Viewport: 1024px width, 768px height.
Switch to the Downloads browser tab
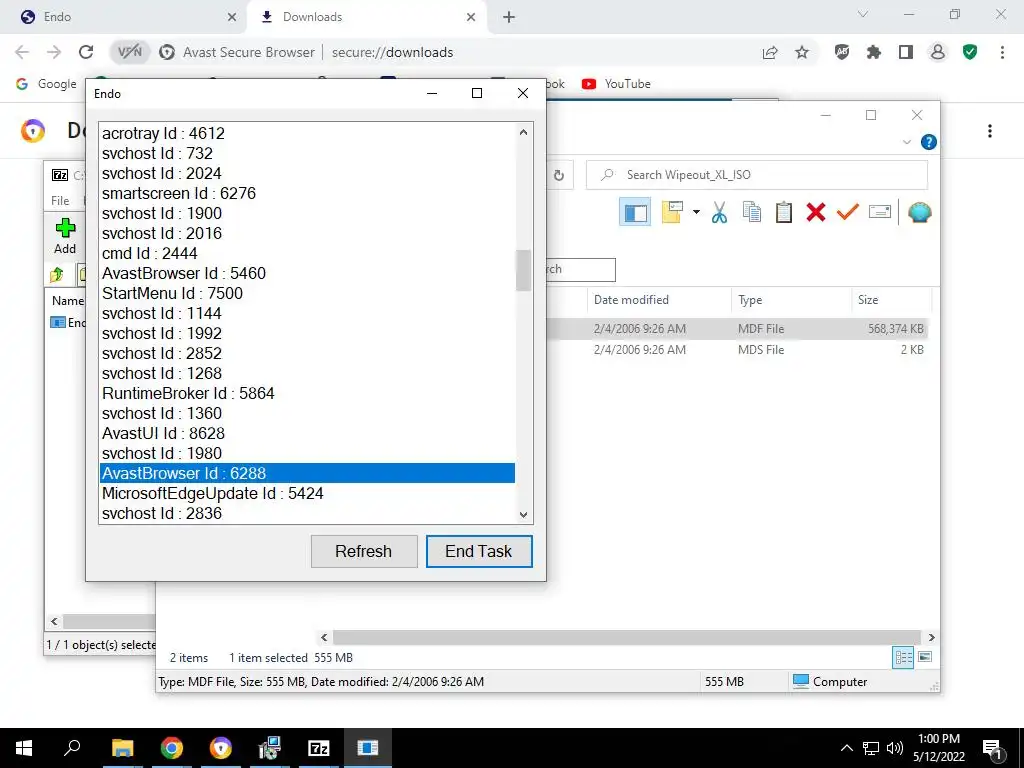(367, 17)
